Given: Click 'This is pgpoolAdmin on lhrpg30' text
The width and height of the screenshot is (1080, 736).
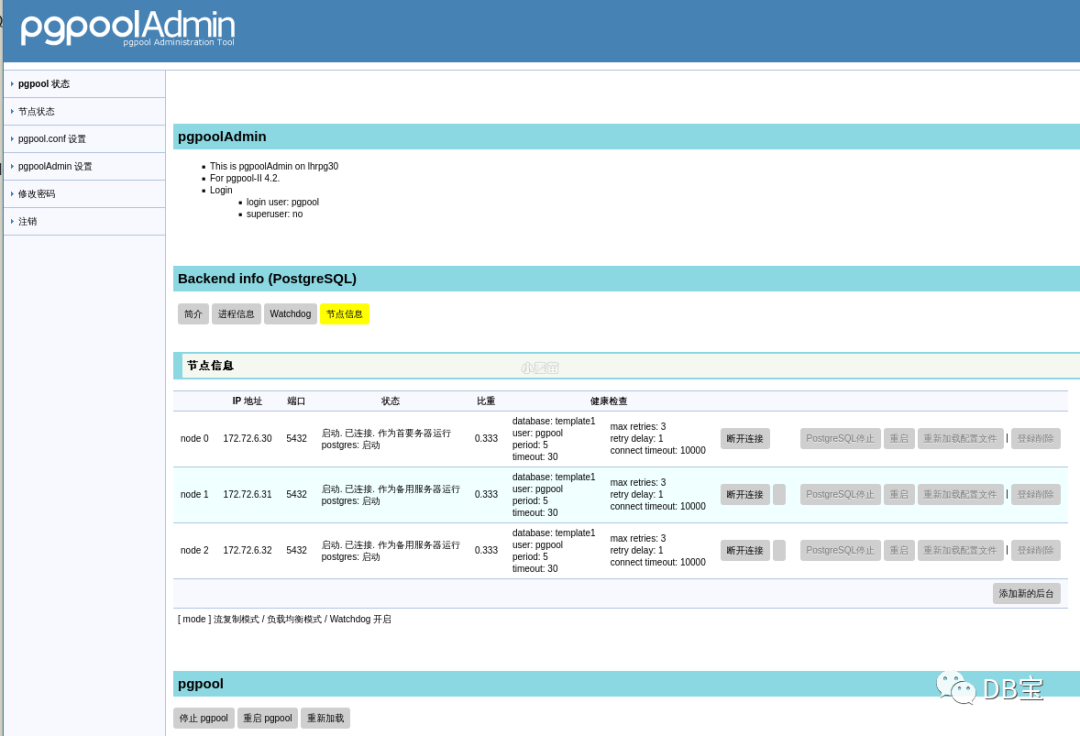Looking at the screenshot, I should (x=274, y=166).
